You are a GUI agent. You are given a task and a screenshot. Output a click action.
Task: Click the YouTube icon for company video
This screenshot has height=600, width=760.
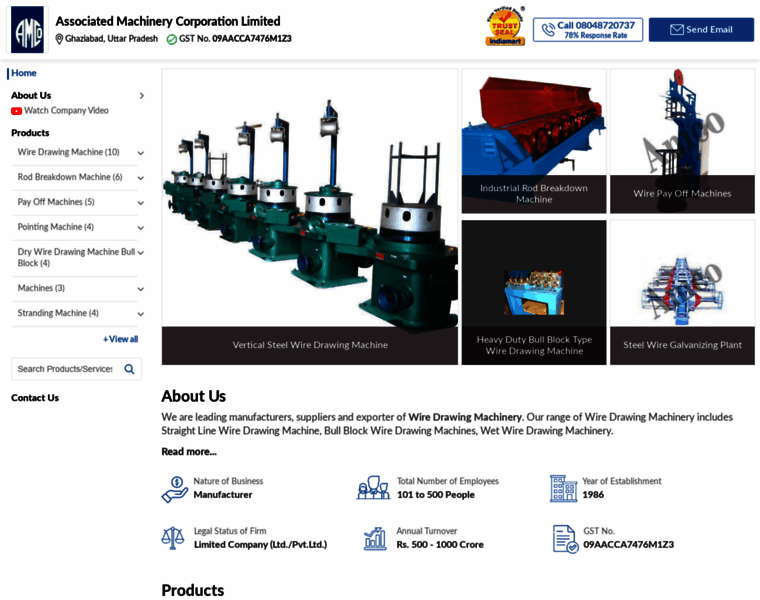[x=16, y=111]
